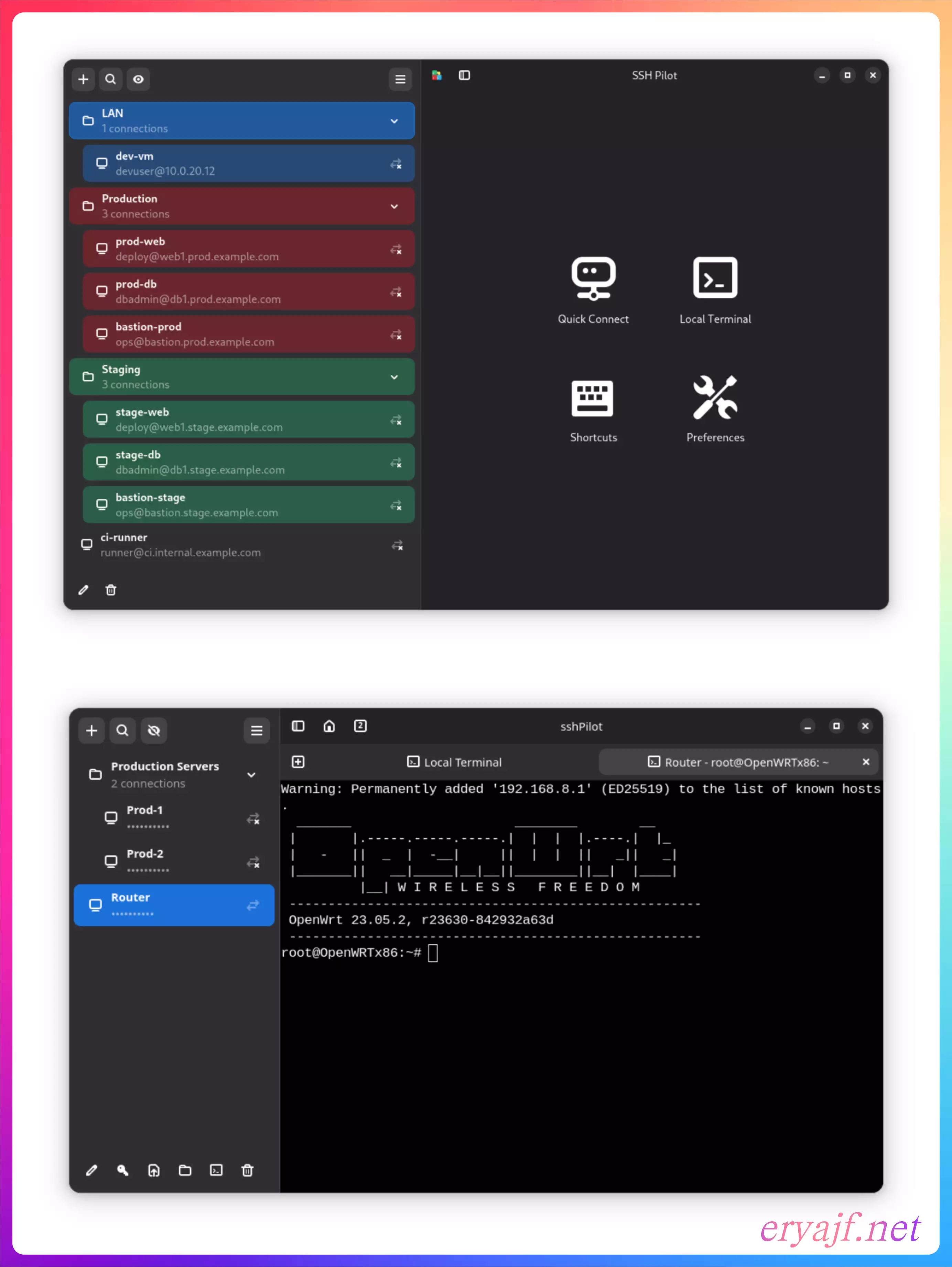Click the home icon in sshPilot header
The width and height of the screenshot is (952, 1267).
click(329, 726)
